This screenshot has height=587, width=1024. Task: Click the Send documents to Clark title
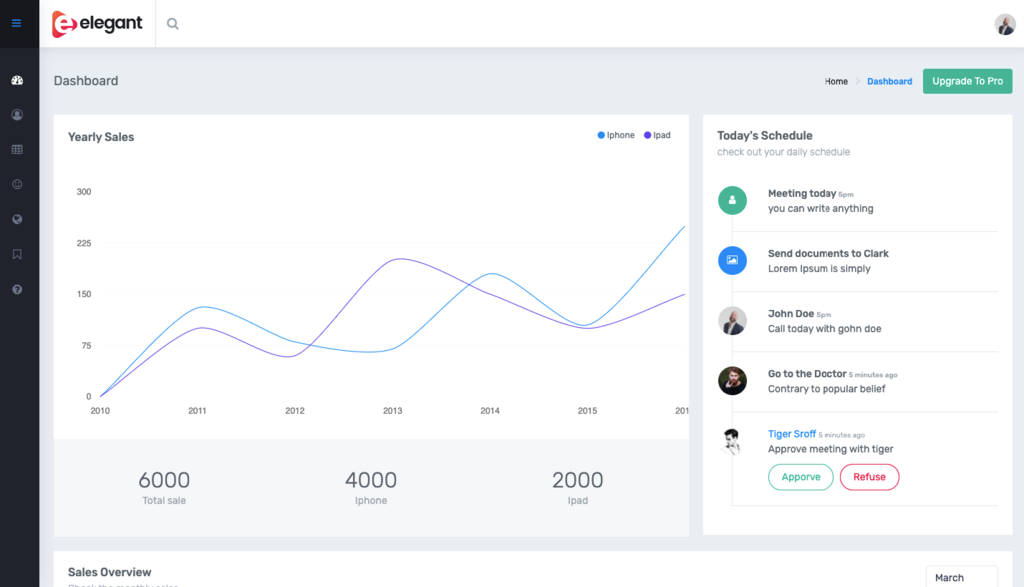[828, 254]
